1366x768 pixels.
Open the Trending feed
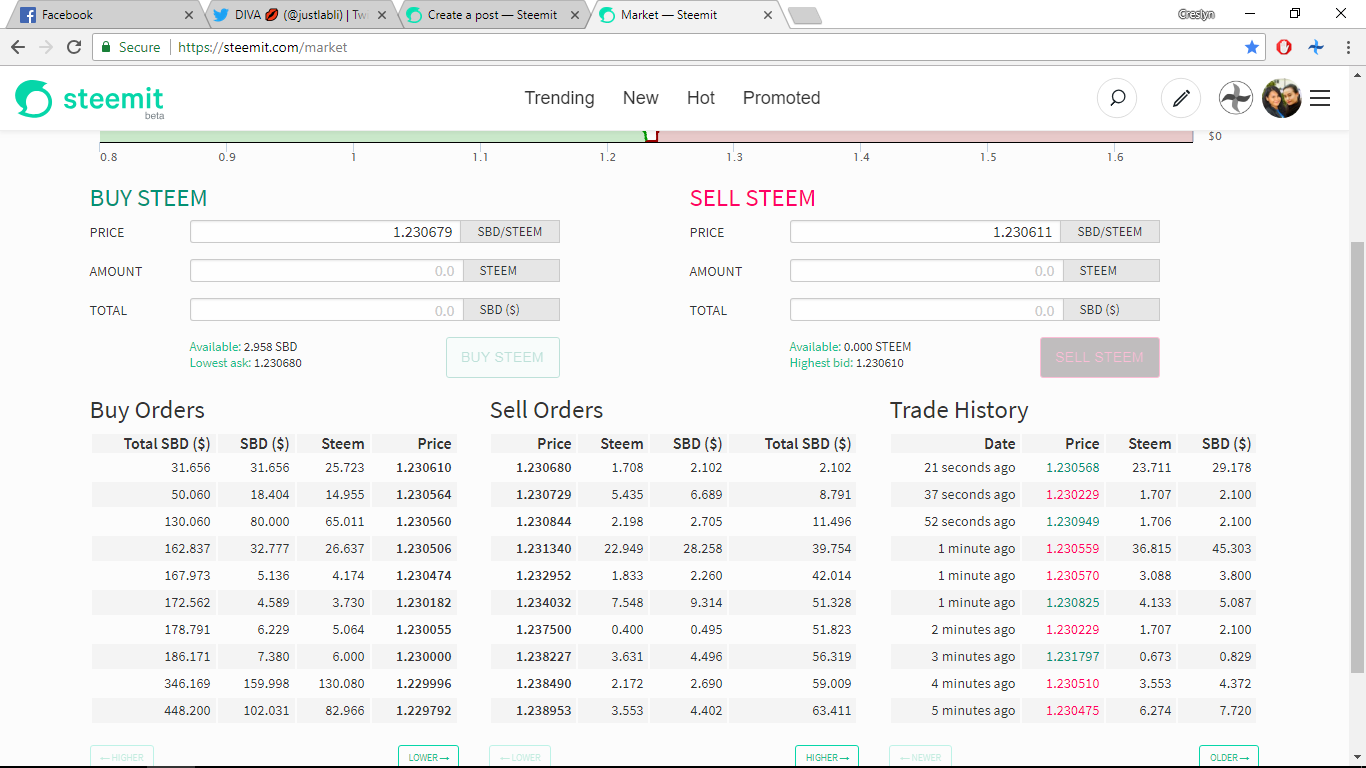(x=559, y=98)
